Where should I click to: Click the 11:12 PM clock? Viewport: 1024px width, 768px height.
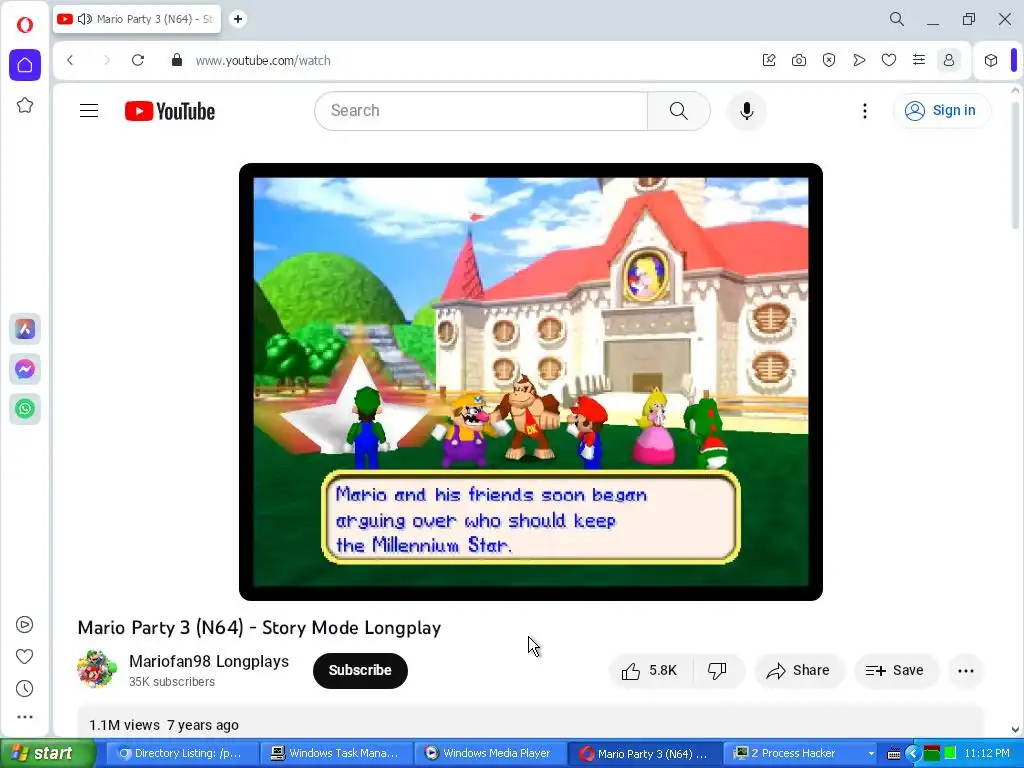point(987,754)
